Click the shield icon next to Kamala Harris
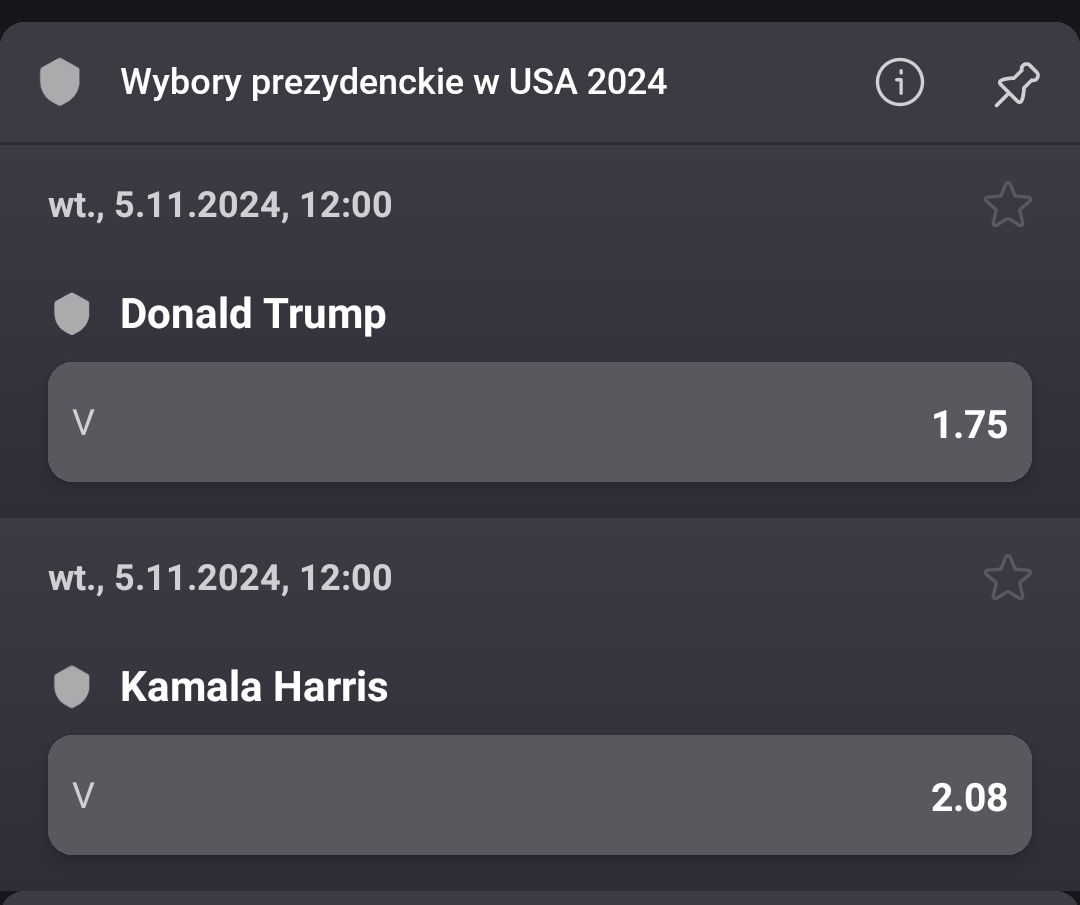The width and height of the screenshot is (1080, 905). pos(71,688)
